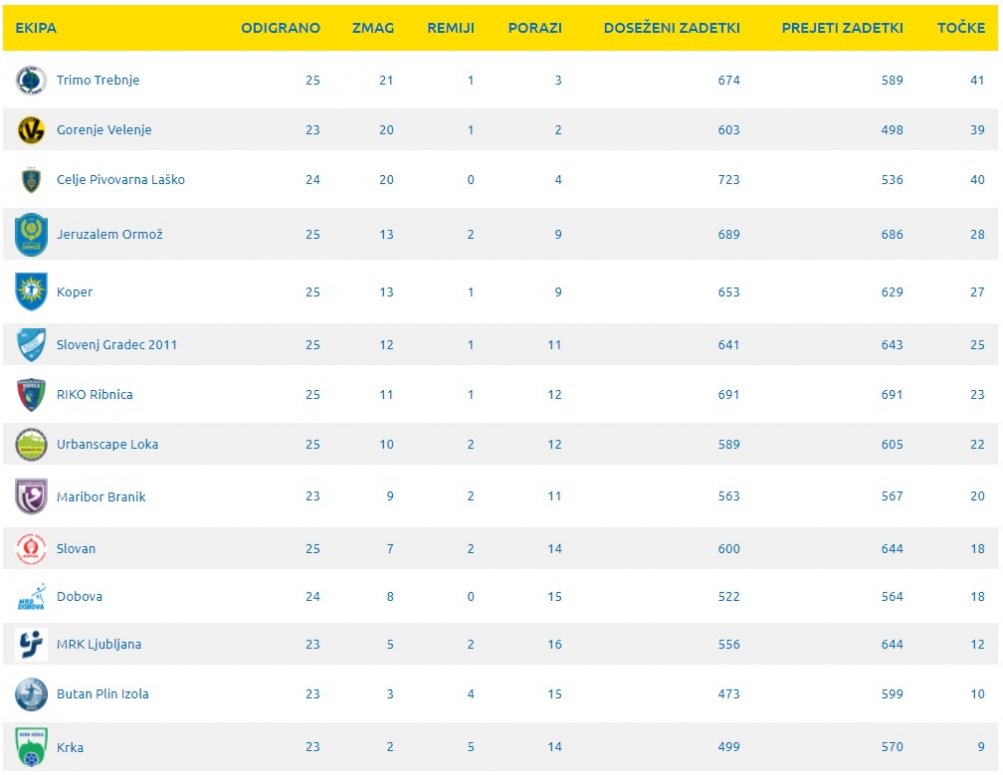Screen dimensions: 1003x775
Task: Click the Krka green team badge
Action: click(31, 746)
